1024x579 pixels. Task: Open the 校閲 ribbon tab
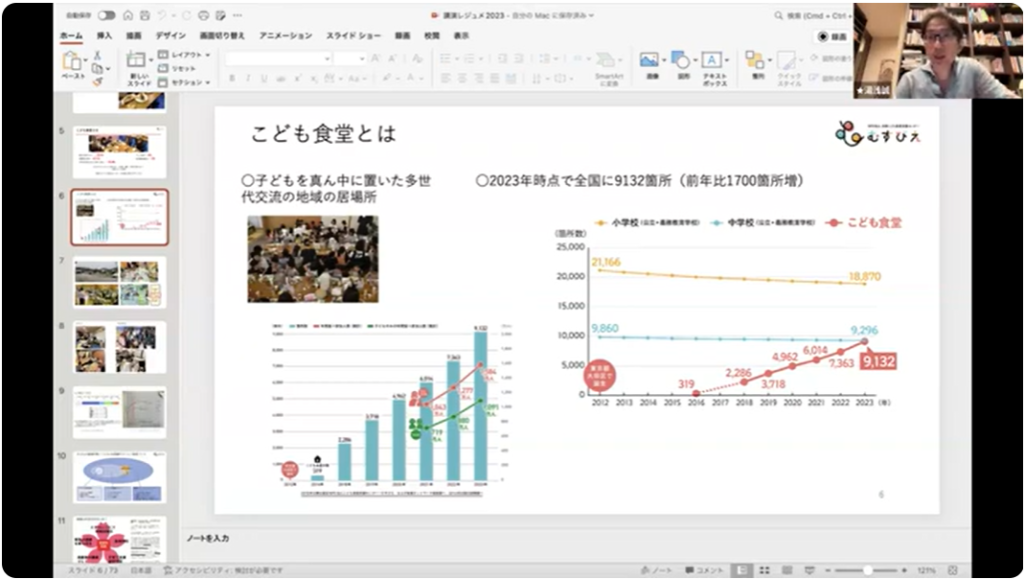pos(432,36)
